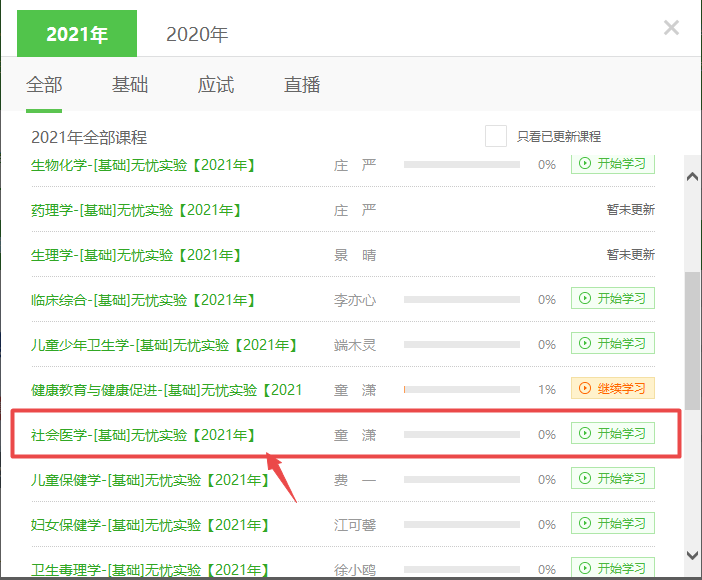Click progress bar of 健康教育与健康促进 course

pyautogui.click(x=461, y=390)
